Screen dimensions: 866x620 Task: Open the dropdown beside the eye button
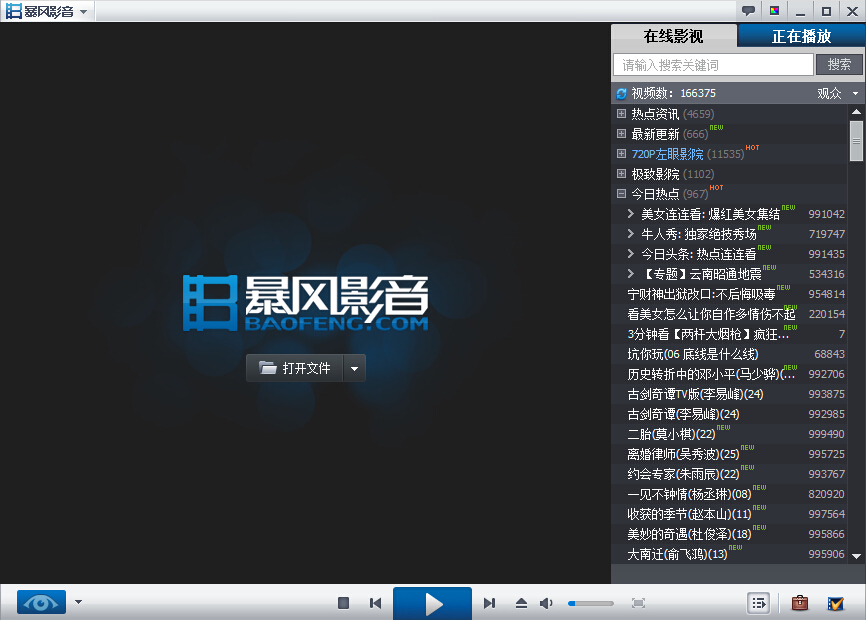[78, 602]
